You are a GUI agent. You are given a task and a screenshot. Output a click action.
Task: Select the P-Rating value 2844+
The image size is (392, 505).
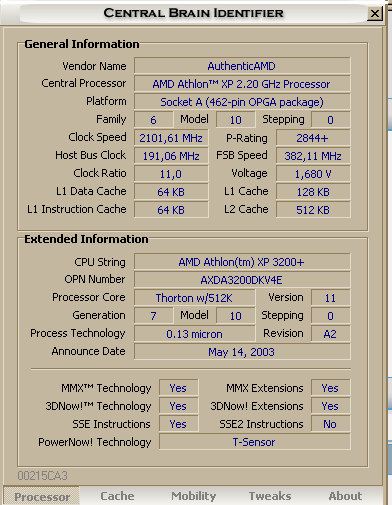pyautogui.click(x=313, y=138)
